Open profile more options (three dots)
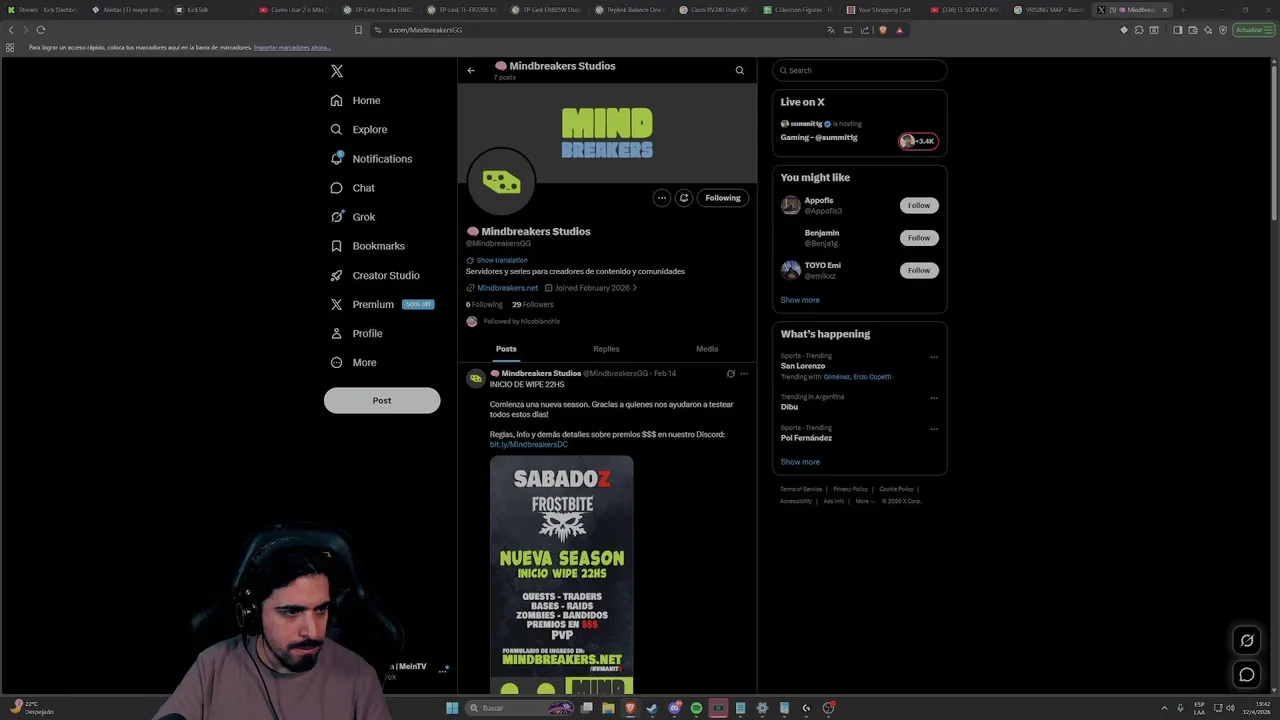1280x720 pixels. (x=661, y=198)
